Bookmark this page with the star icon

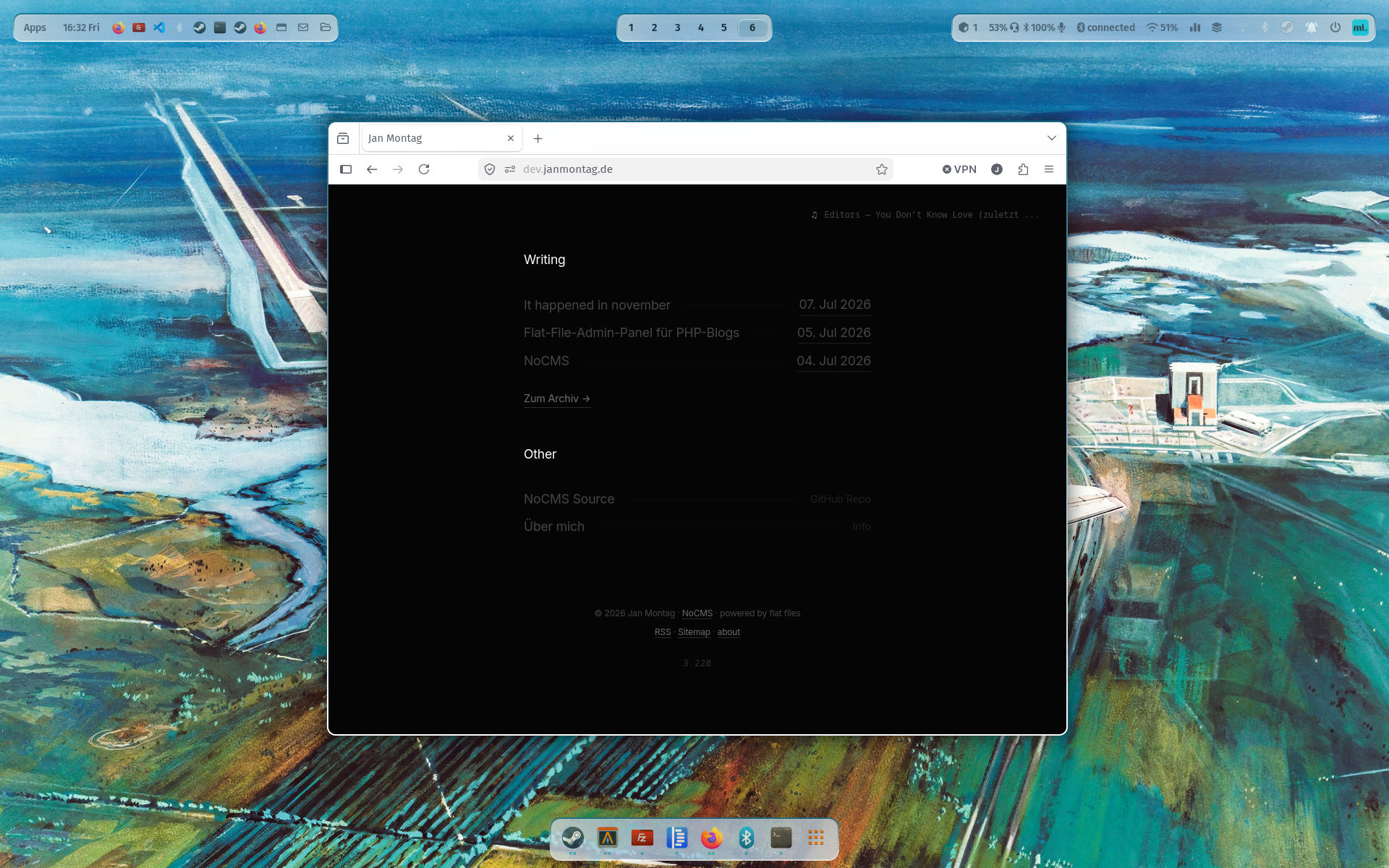point(881,169)
